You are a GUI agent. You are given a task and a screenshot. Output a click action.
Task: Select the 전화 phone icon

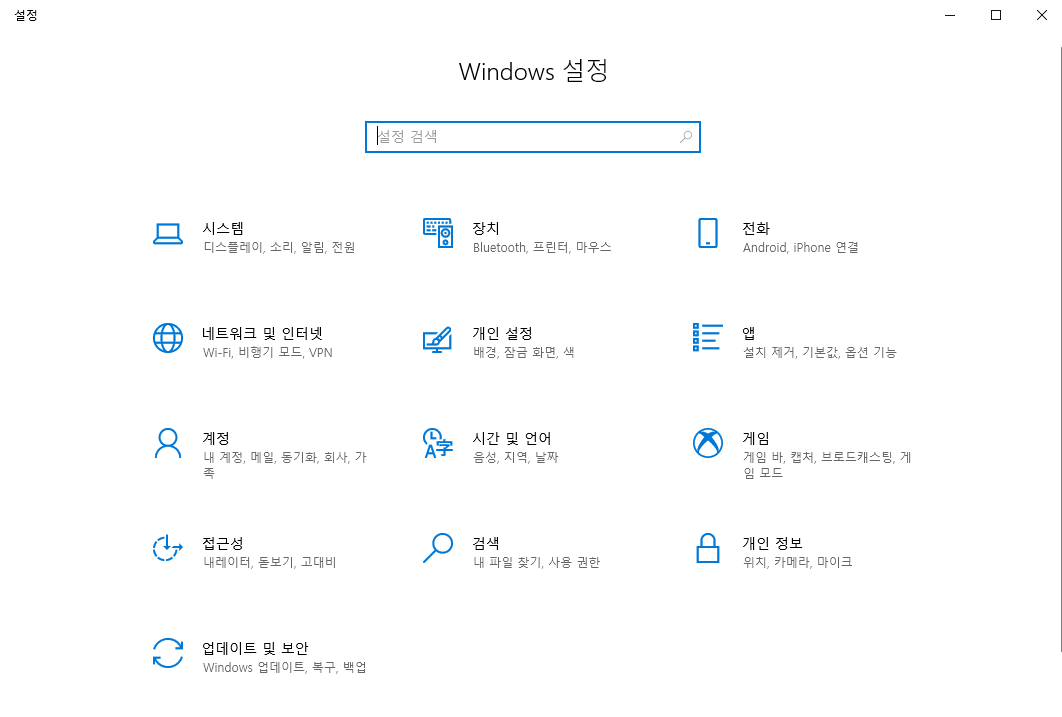[x=708, y=233]
